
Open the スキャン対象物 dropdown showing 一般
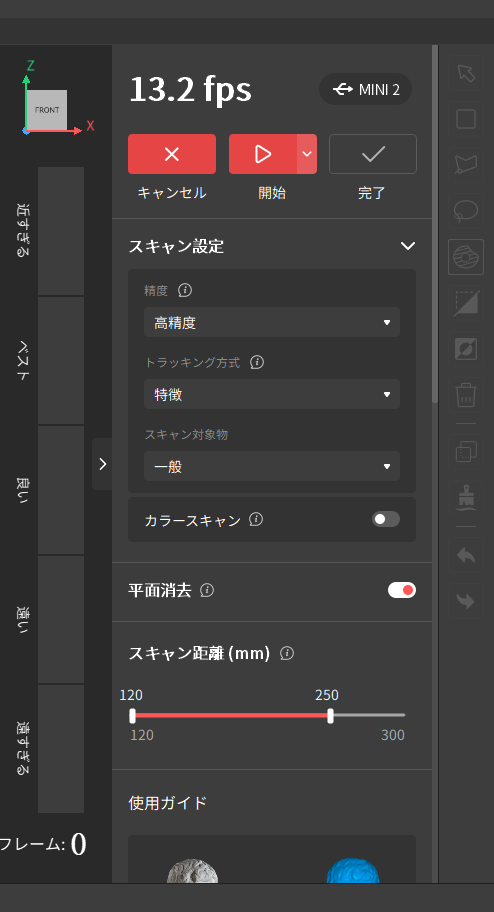tap(272, 466)
